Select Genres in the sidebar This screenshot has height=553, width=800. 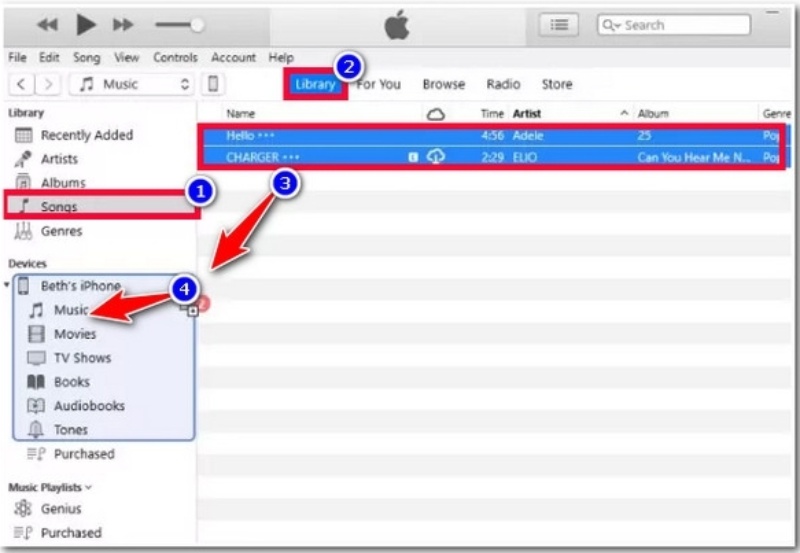point(61,231)
